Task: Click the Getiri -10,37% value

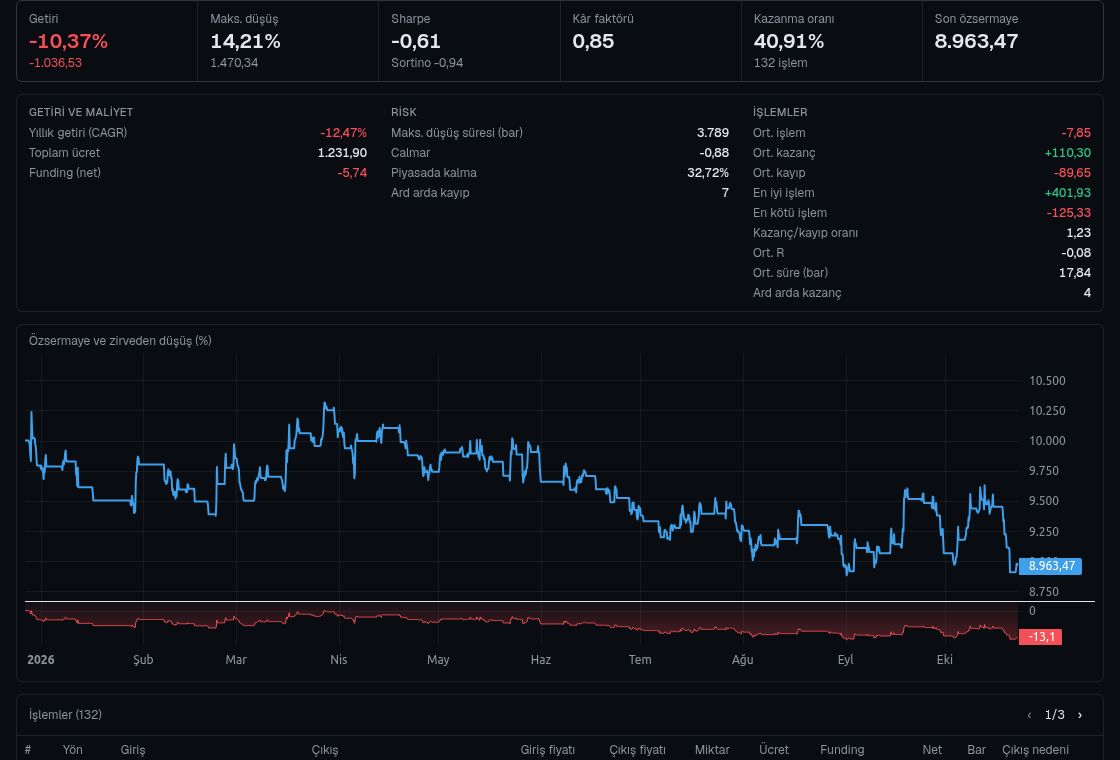Action: tap(68, 41)
